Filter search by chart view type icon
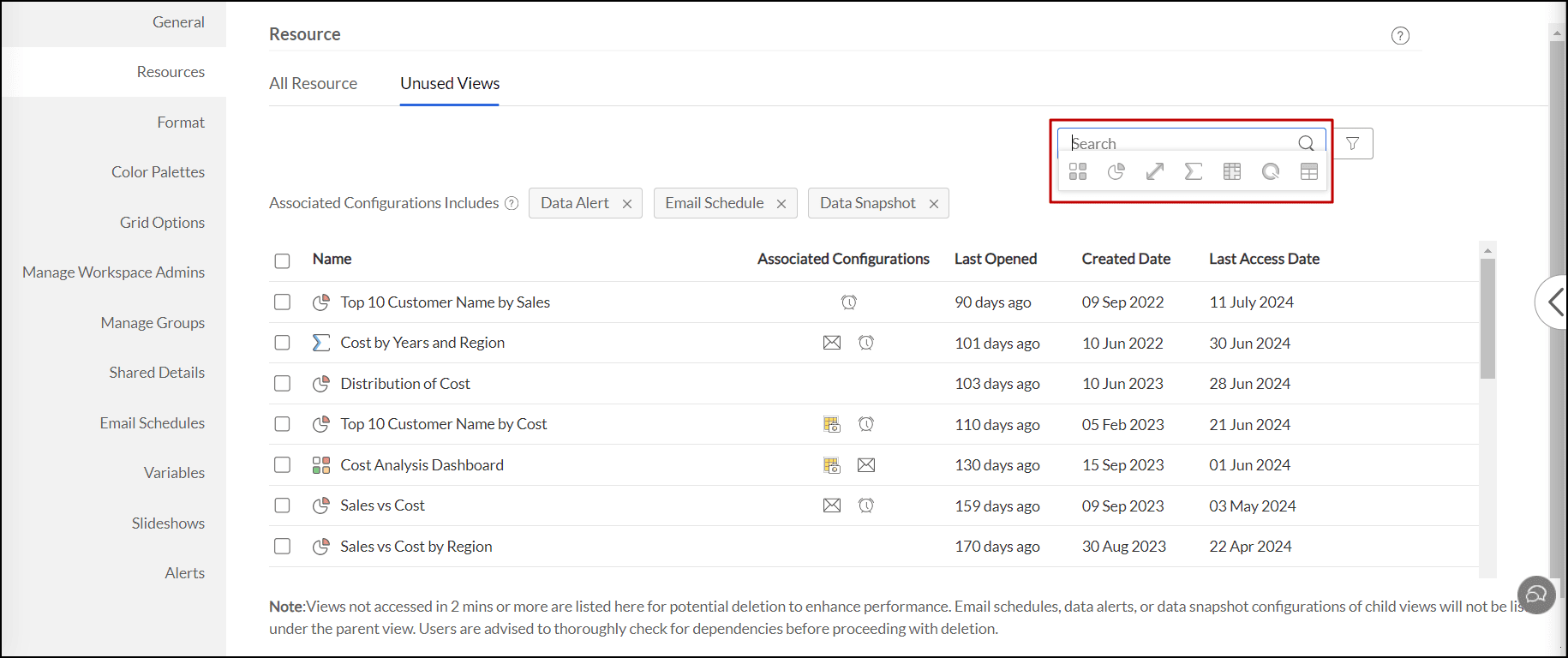The image size is (1568, 658). 1116,172
